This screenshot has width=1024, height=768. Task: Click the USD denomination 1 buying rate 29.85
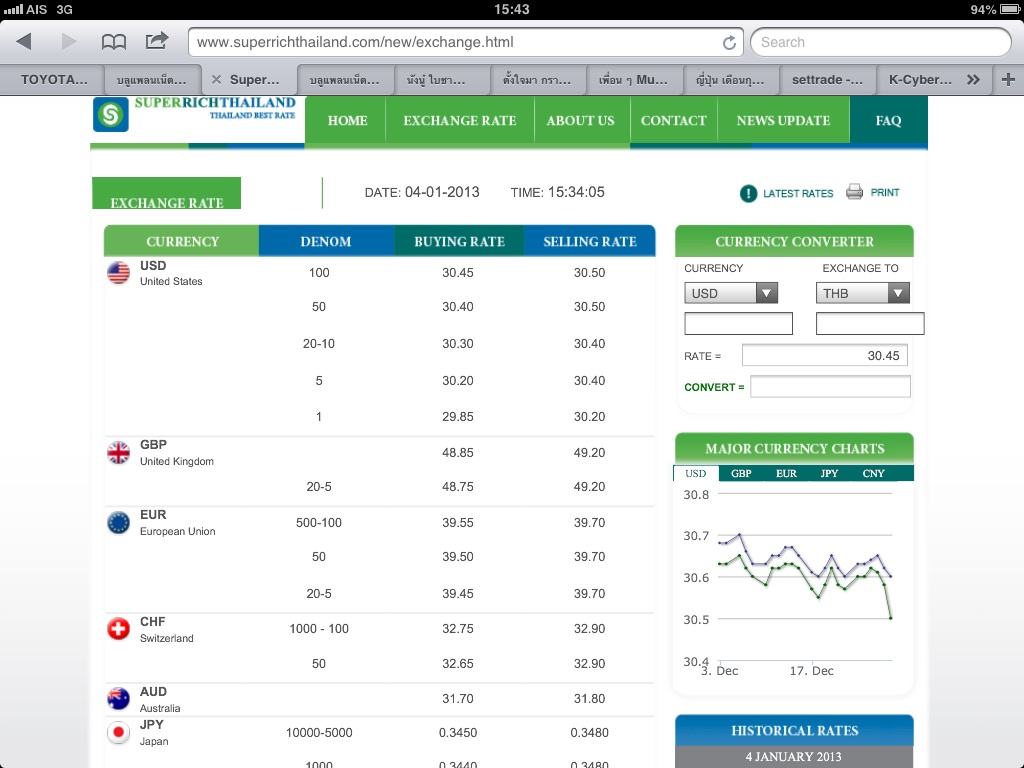[x=458, y=417]
